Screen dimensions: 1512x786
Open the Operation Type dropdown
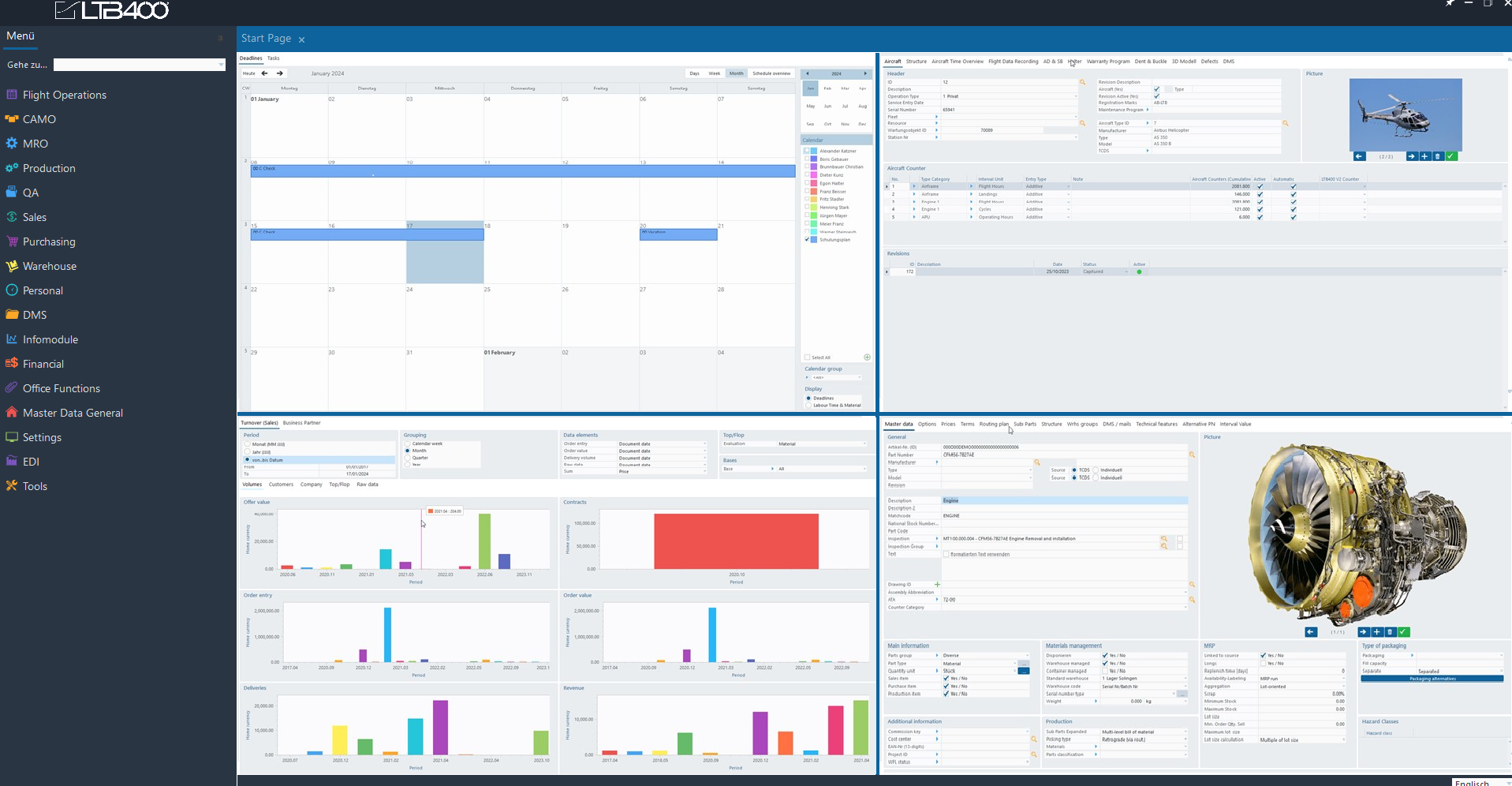[x=1076, y=96]
